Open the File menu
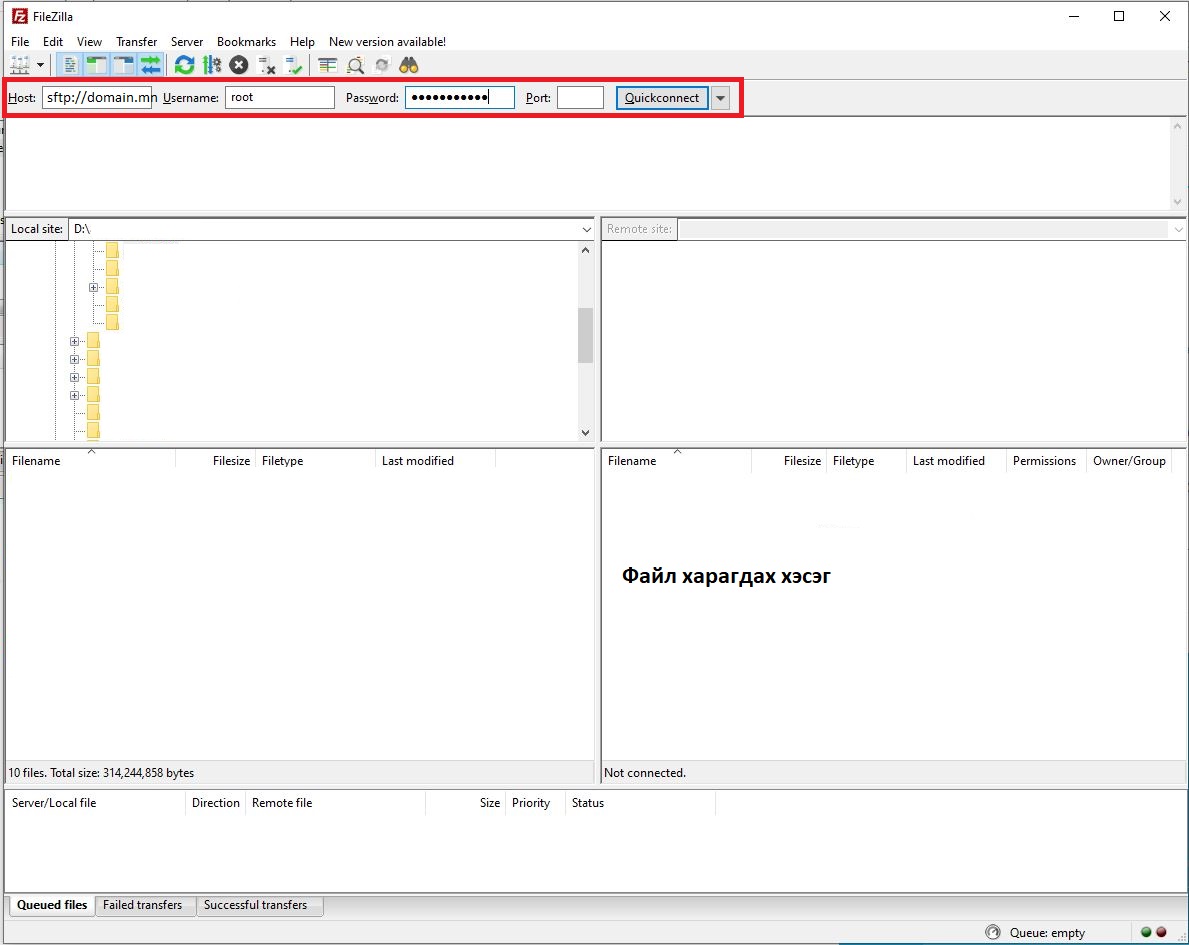The height and width of the screenshot is (945, 1189). (20, 42)
